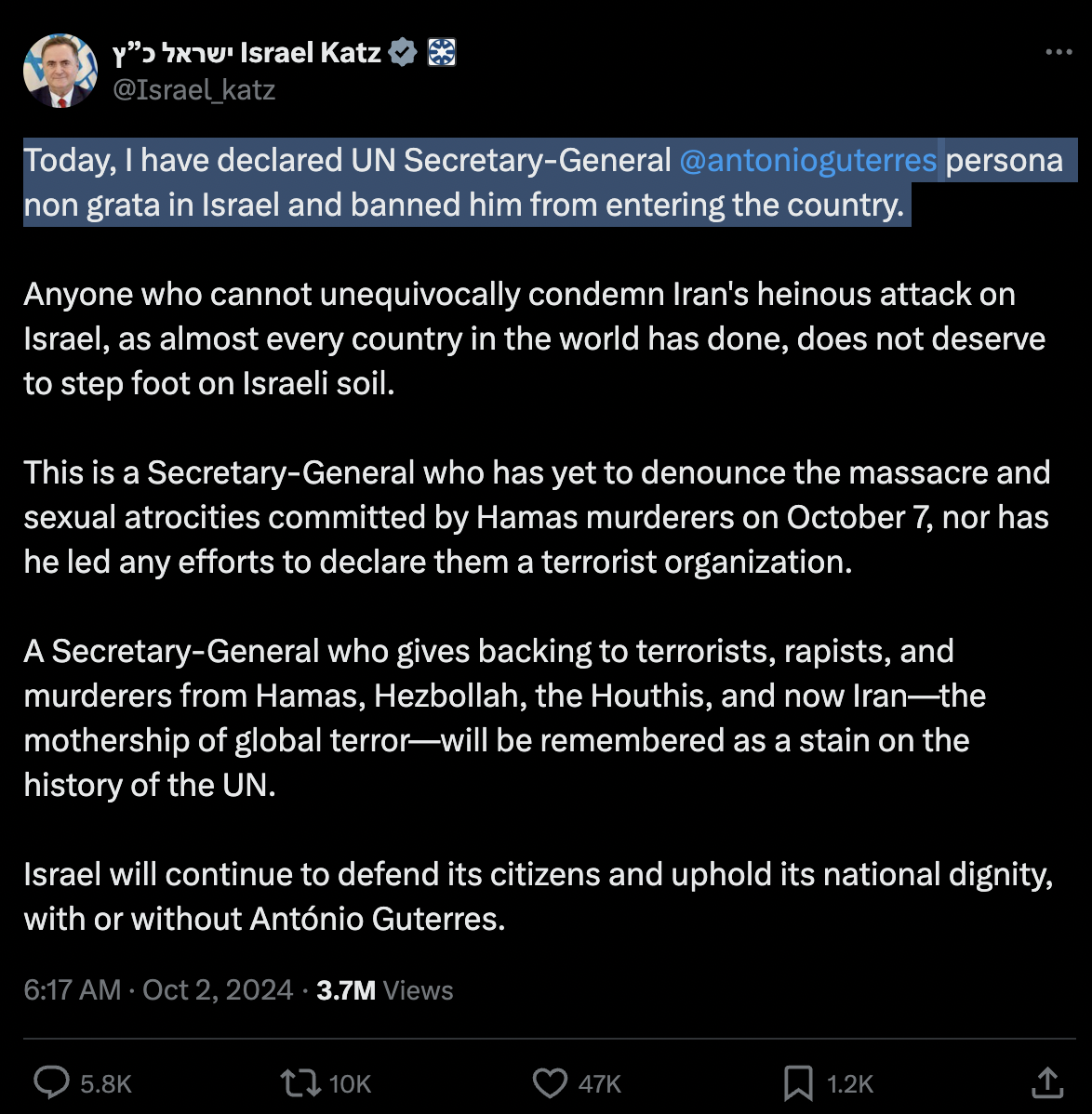
Task: Click the 1.2K bookmarks count
Action: (x=850, y=1083)
